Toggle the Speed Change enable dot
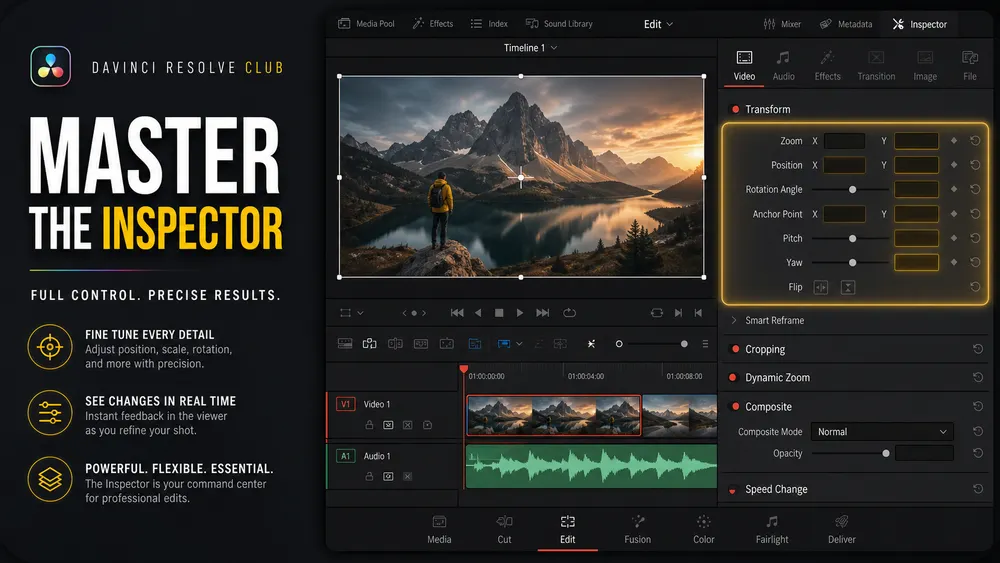The image size is (1000, 563). tap(732, 490)
